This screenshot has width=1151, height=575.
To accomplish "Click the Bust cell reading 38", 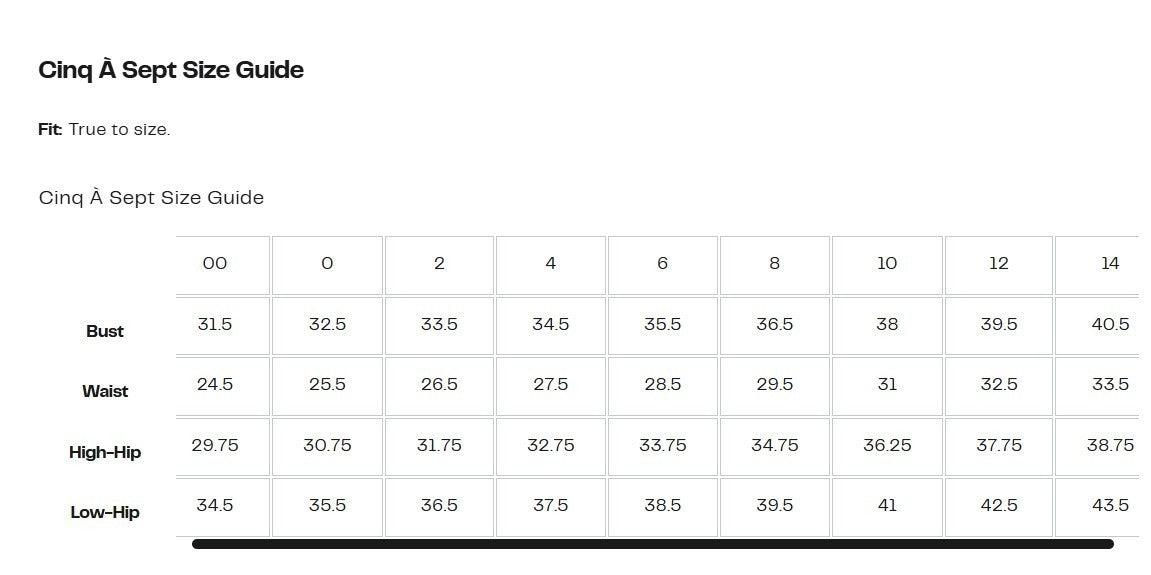I will tap(887, 324).
